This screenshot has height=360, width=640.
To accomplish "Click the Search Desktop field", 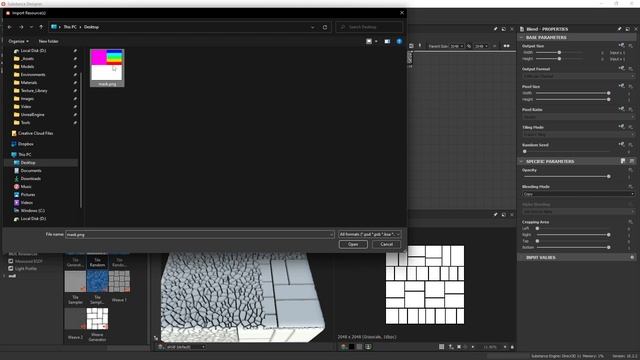I will 369,27.
